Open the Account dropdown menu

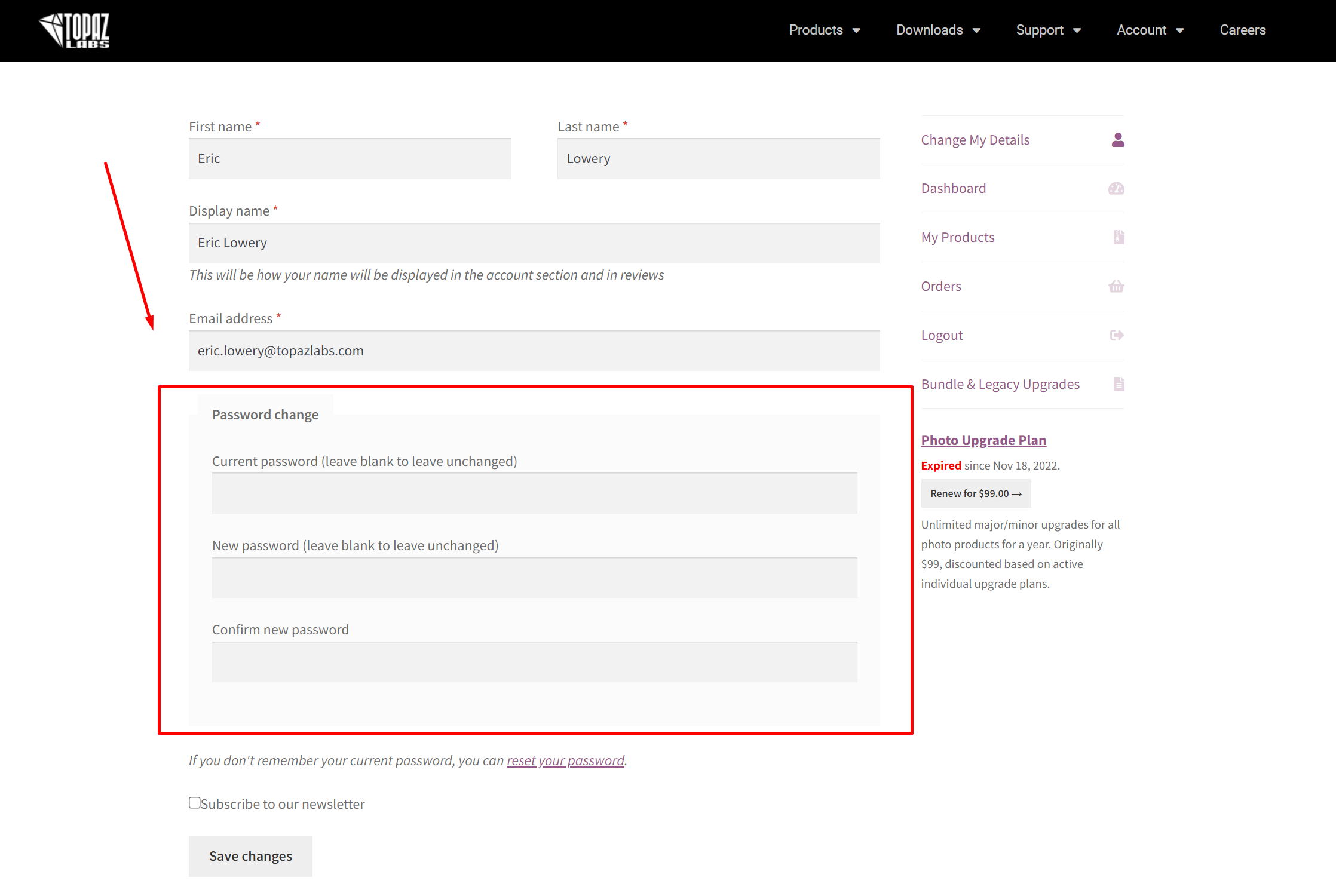(1150, 30)
